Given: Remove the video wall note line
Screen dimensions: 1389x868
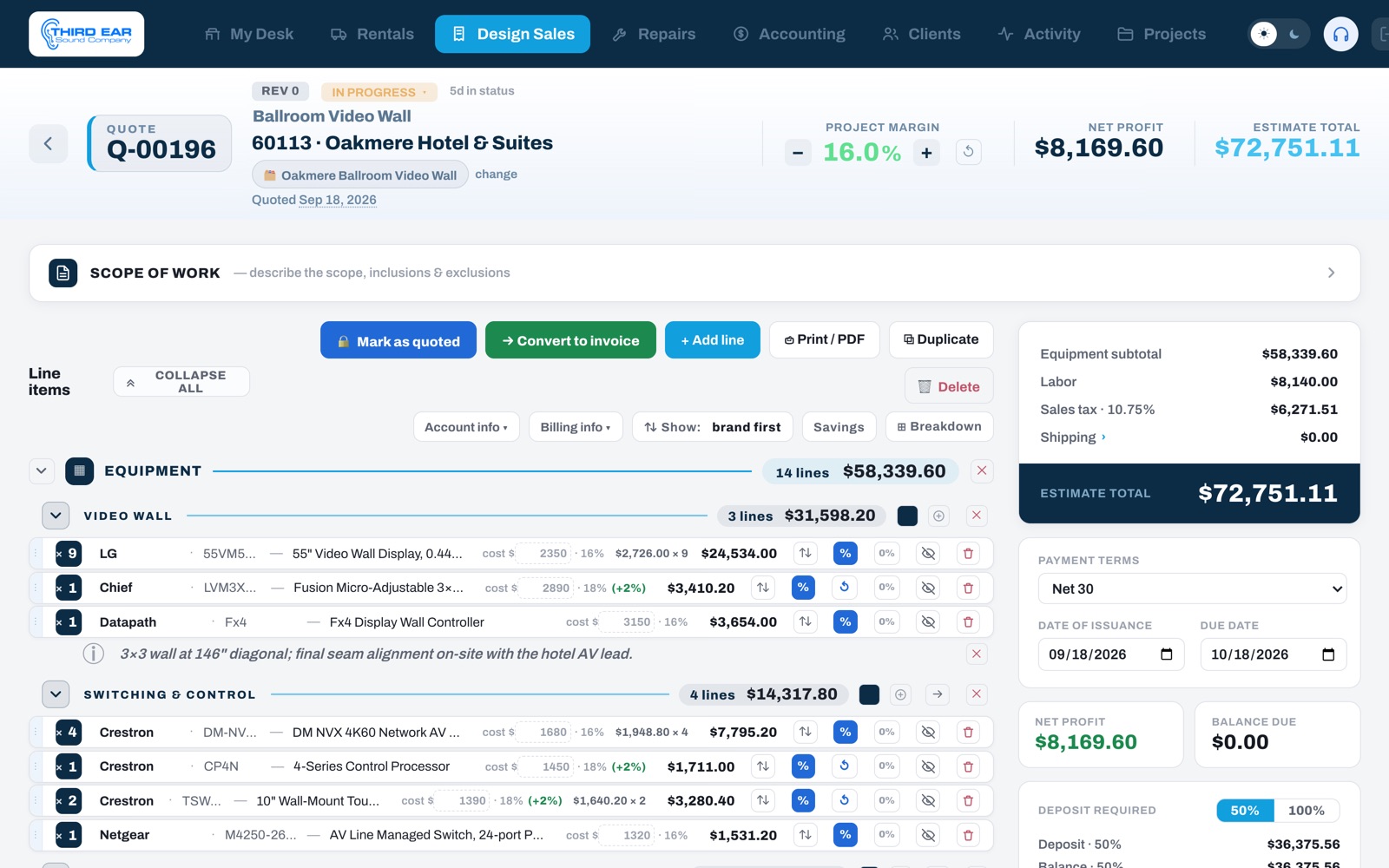Looking at the screenshot, I should coord(977,654).
